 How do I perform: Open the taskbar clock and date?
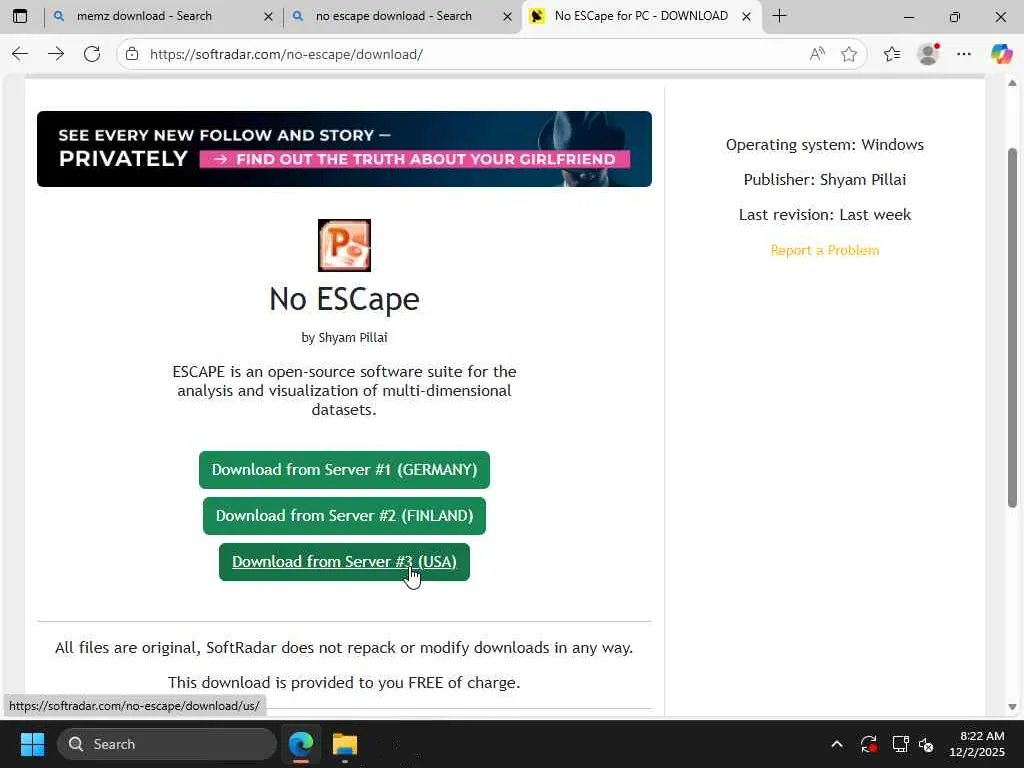[977, 744]
